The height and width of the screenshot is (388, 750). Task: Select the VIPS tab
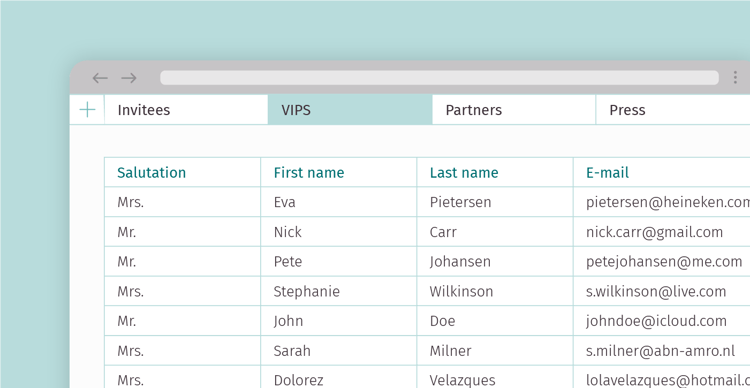pos(350,110)
